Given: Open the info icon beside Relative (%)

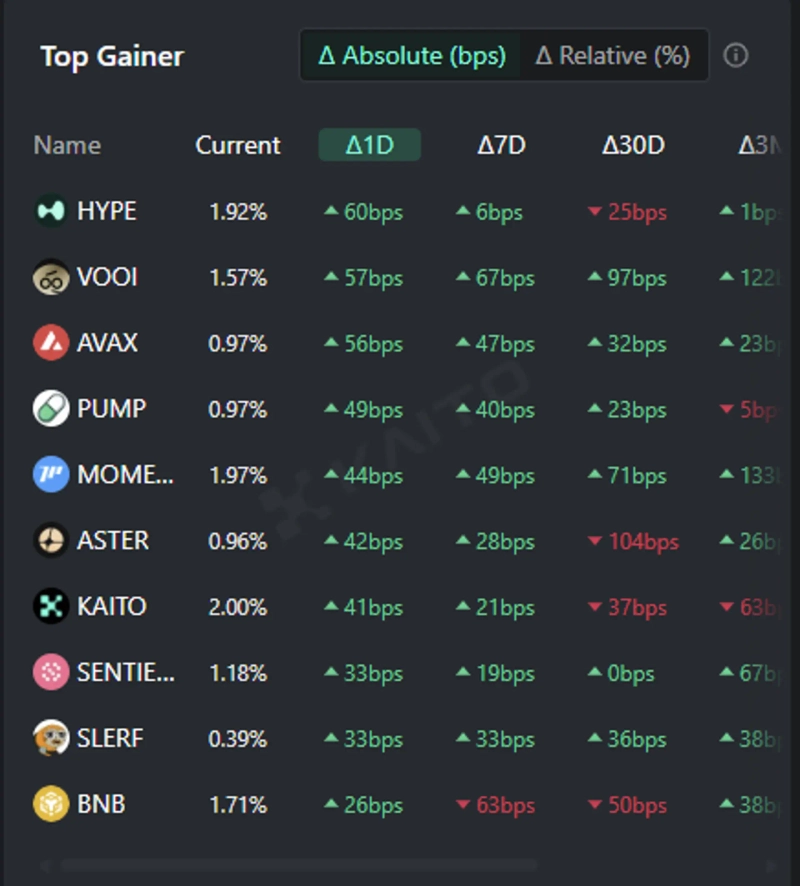Looking at the screenshot, I should [x=736, y=56].
